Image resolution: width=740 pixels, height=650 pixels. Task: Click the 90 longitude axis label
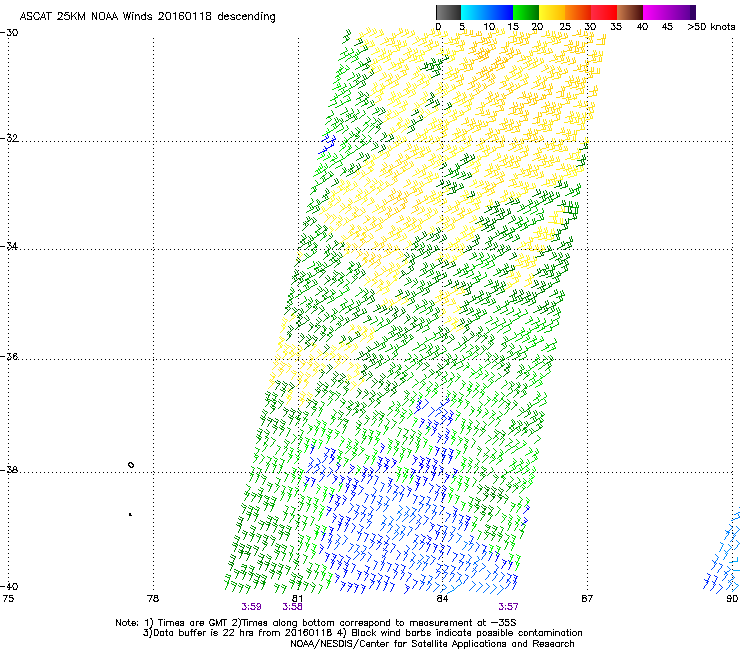[732, 599]
